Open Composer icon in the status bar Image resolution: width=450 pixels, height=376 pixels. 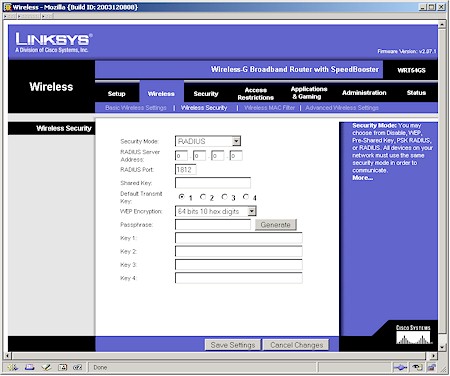pyautogui.click(x=46, y=367)
